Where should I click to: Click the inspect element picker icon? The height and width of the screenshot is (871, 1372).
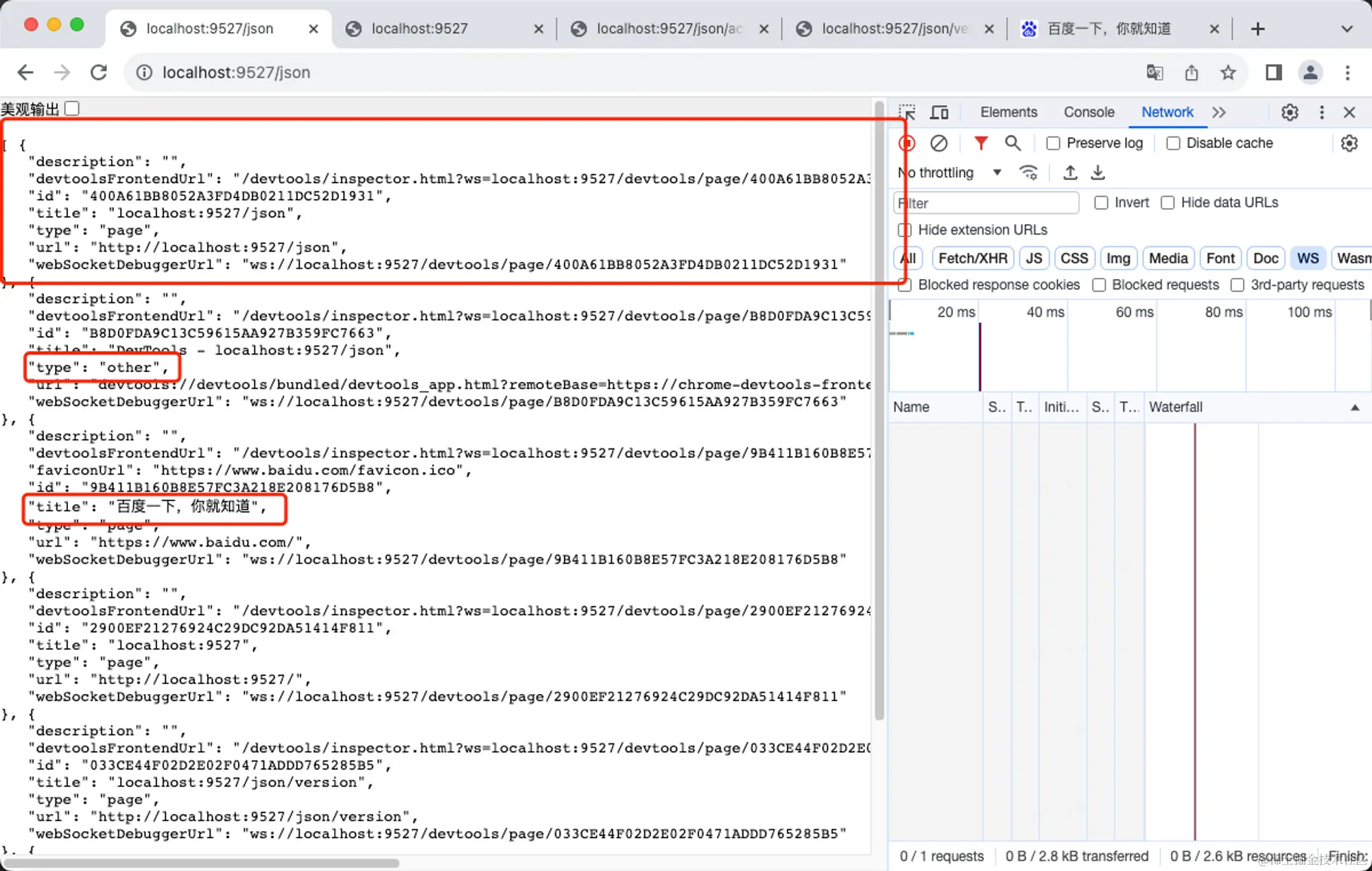(907, 112)
